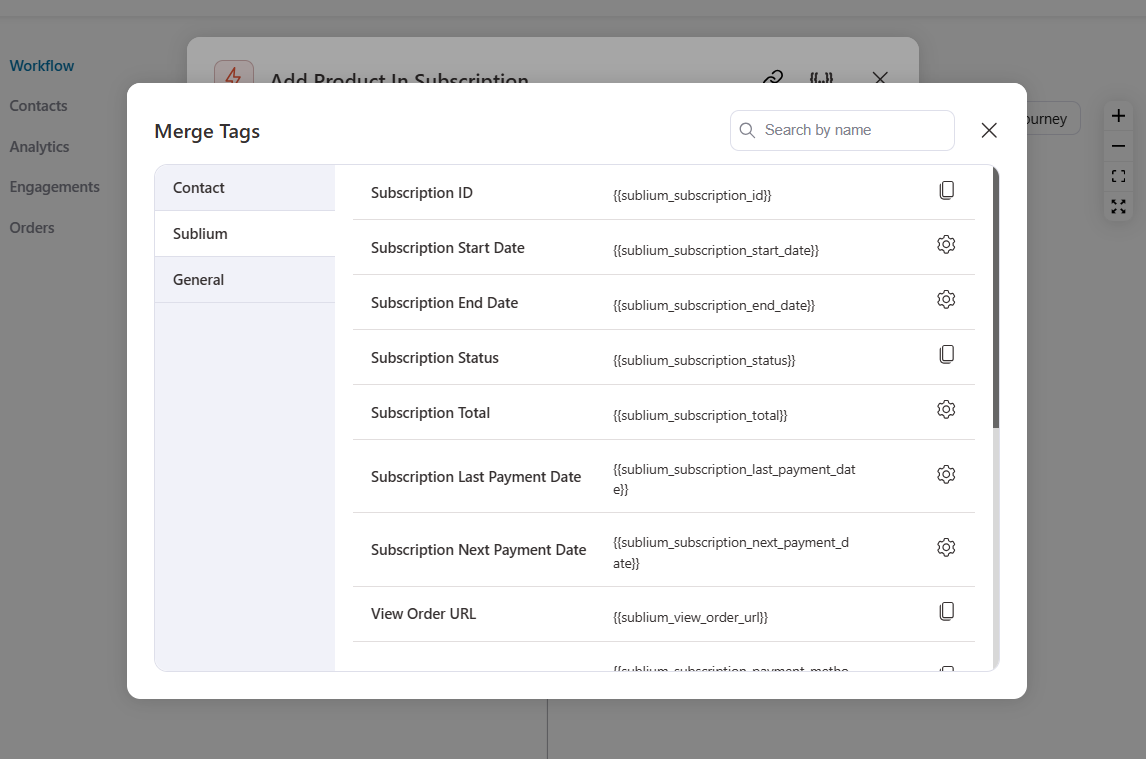Go to the Orders page
1146x759 pixels.
pos(31,227)
